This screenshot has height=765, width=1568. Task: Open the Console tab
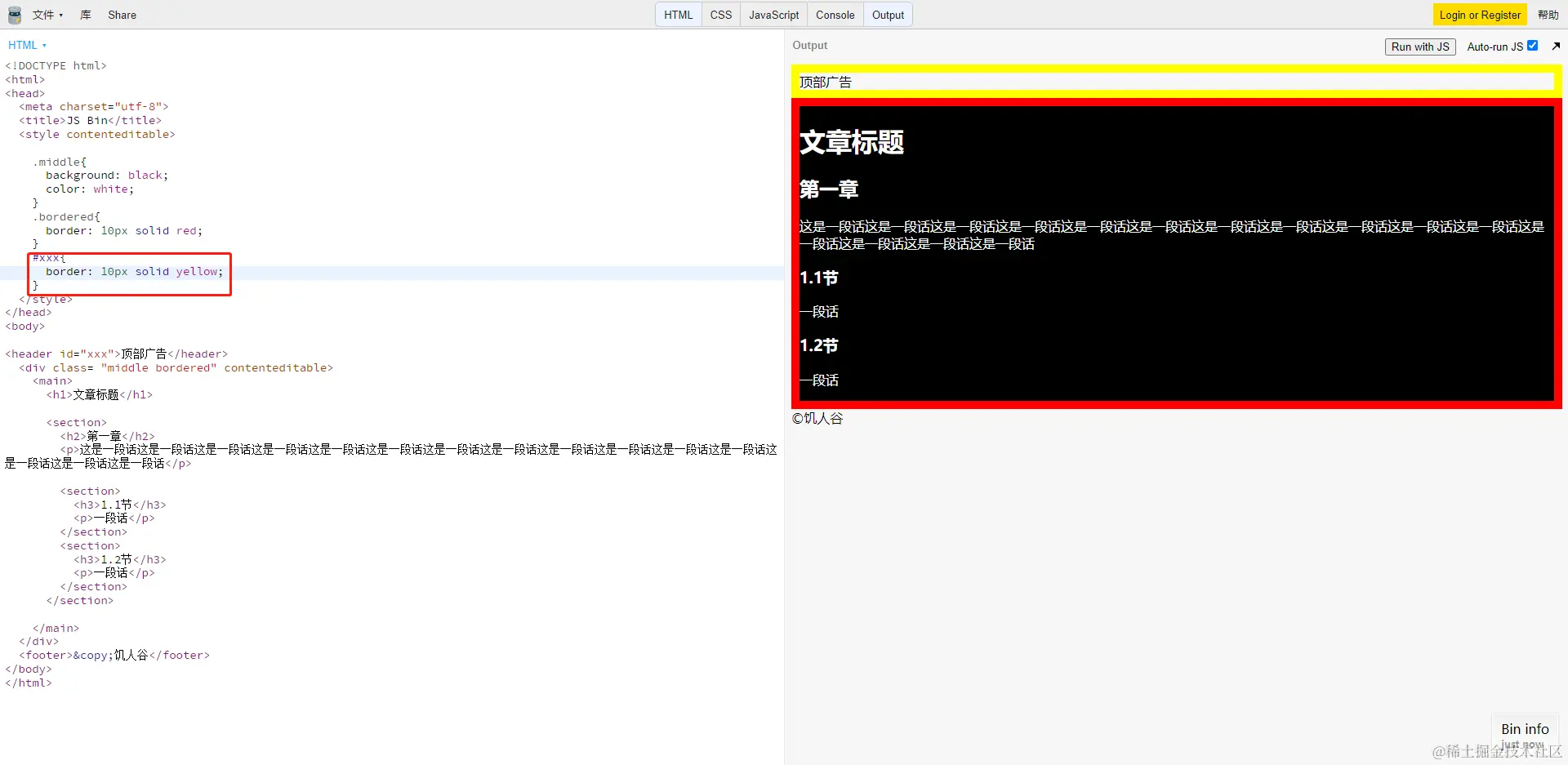(835, 14)
